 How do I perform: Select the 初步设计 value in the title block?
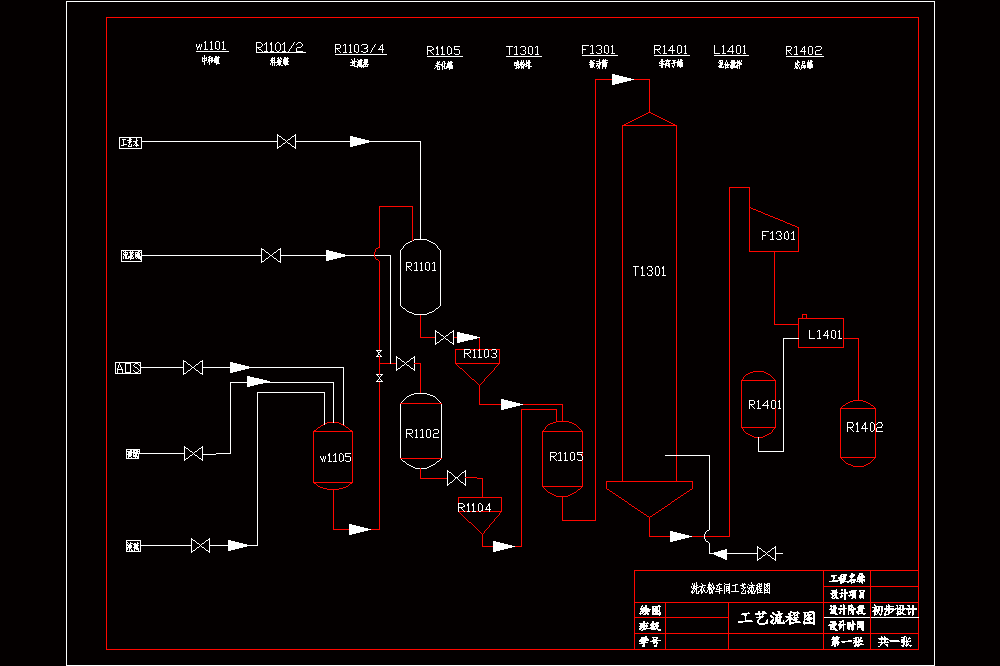[894, 610]
